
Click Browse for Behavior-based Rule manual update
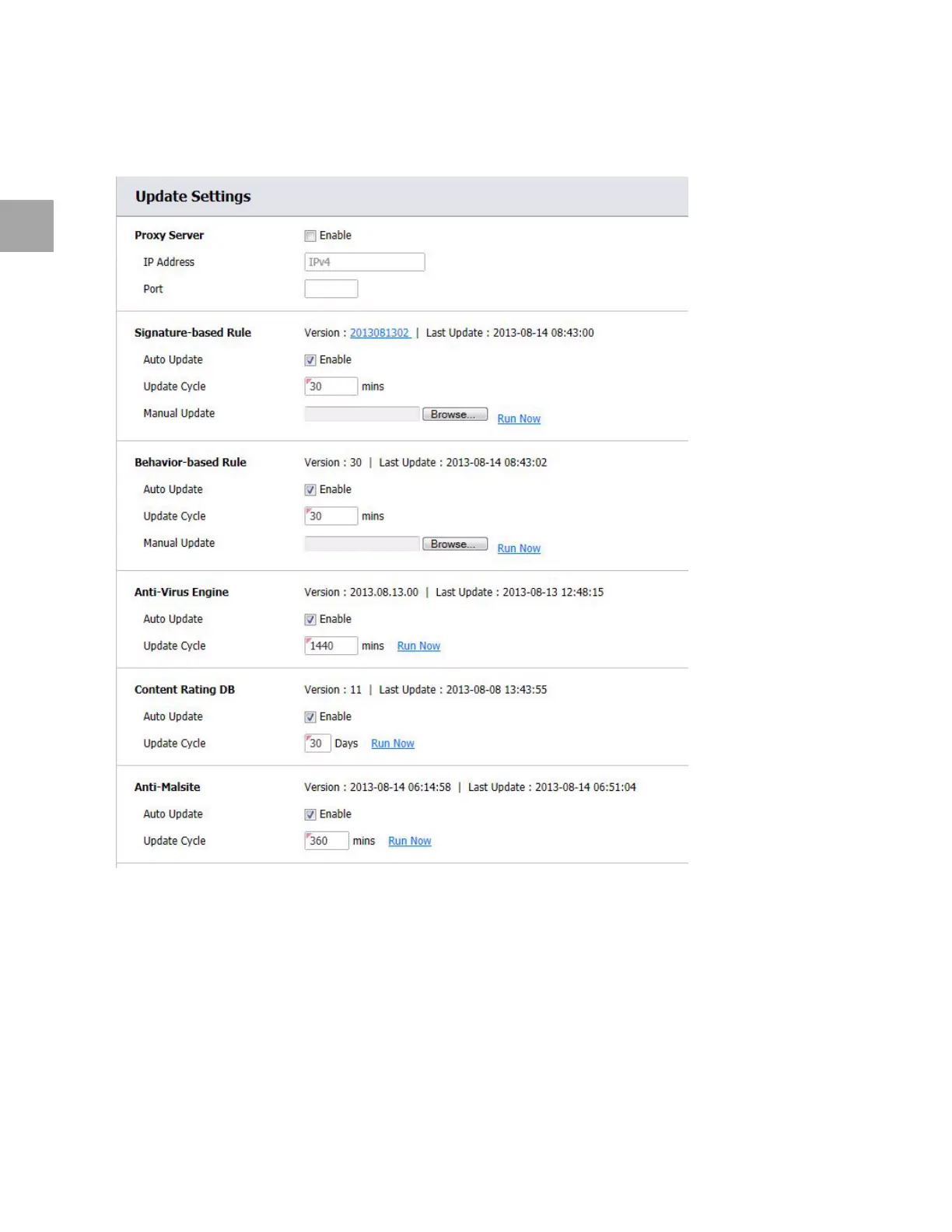(454, 544)
